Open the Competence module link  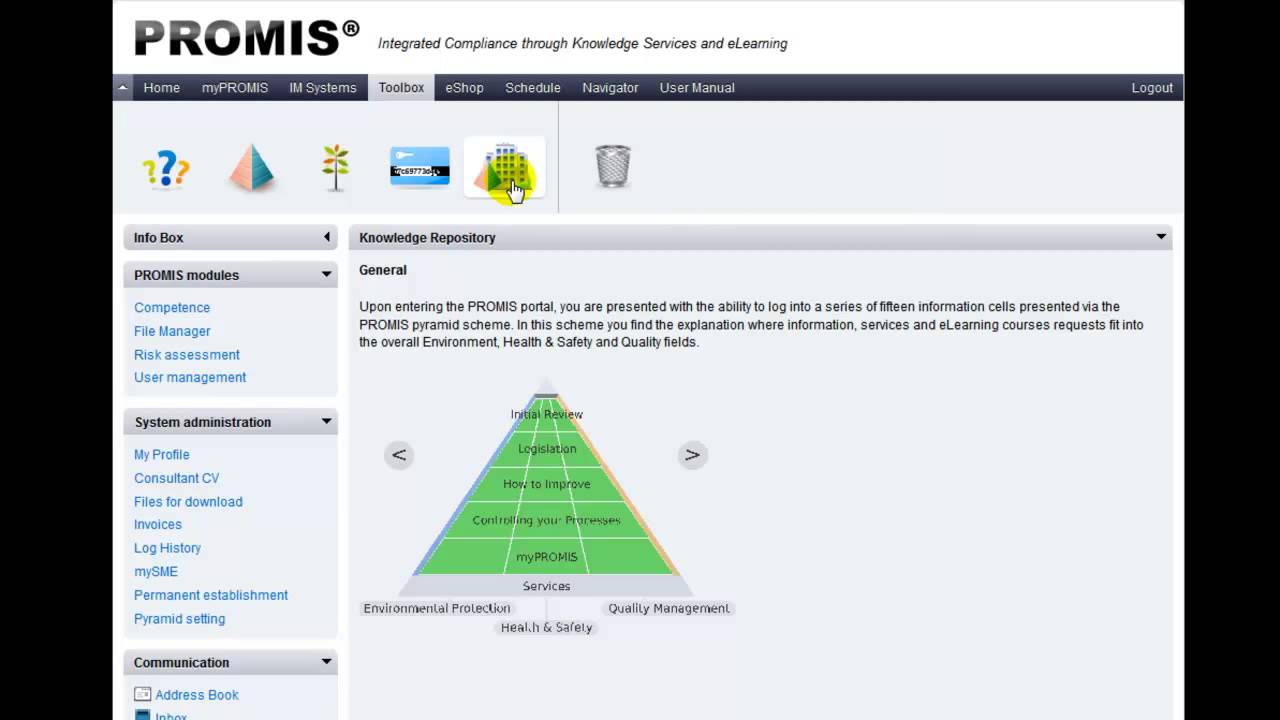pos(172,308)
